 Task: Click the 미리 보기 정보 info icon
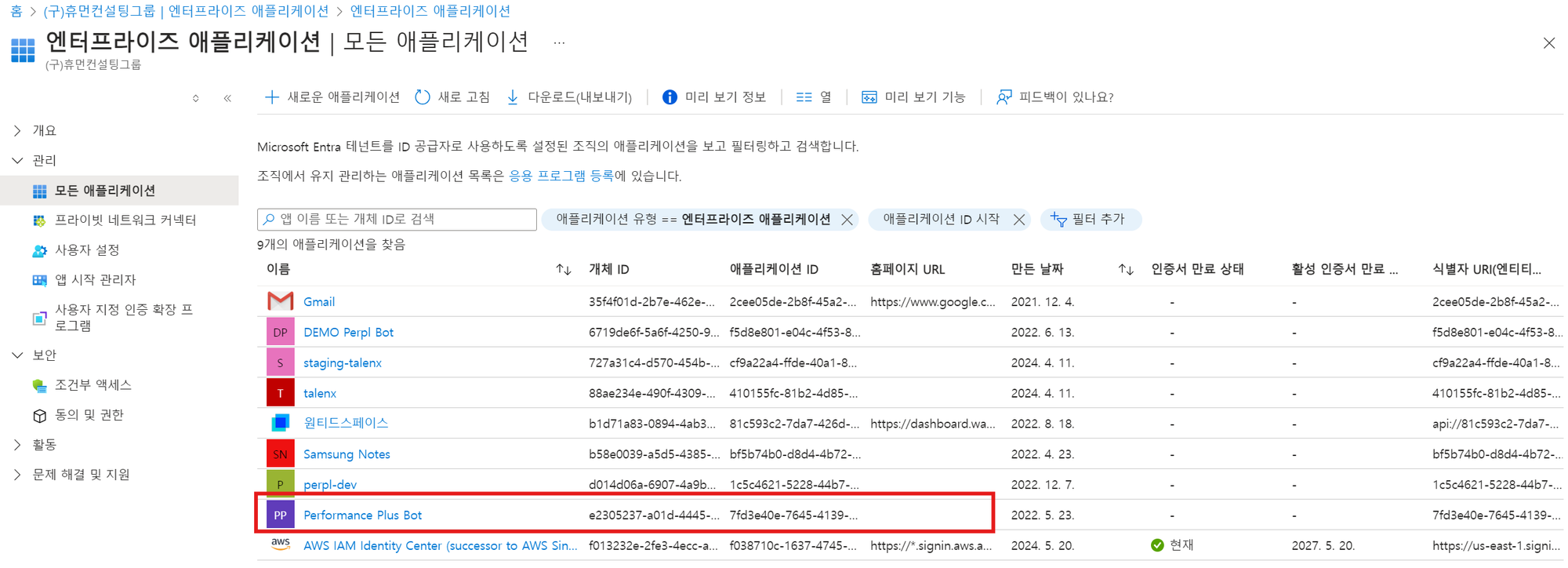pyautogui.click(x=670, y=97)
